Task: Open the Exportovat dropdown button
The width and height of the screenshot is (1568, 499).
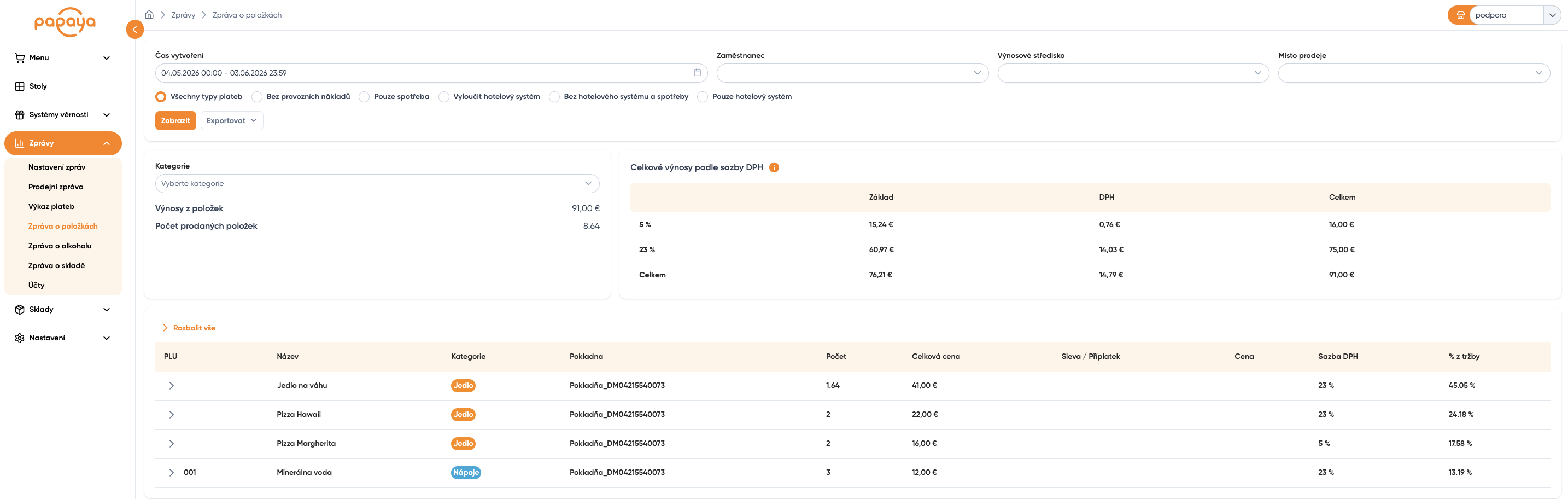Action: coord(232,120)
